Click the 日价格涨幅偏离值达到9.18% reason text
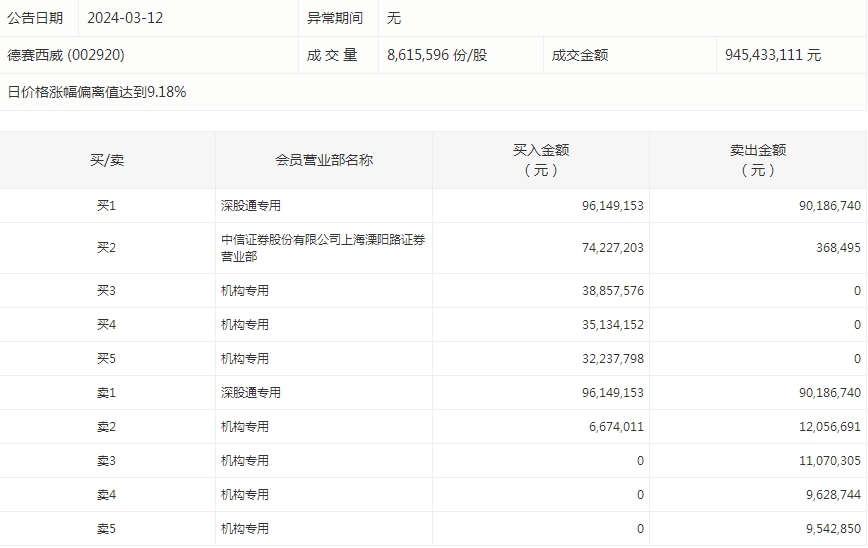The width and height of the screenshot is (868, 548). 97,92
